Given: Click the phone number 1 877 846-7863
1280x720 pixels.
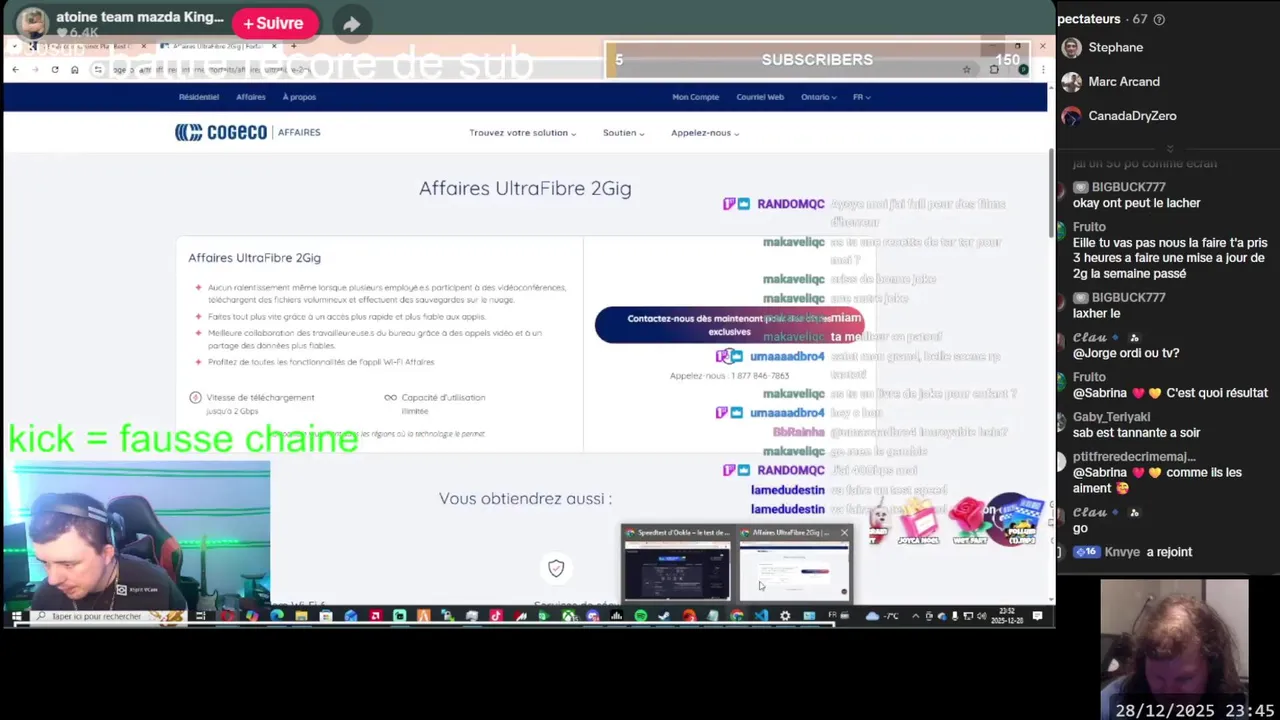Looking at the screenshot, I should click(759, 376).
